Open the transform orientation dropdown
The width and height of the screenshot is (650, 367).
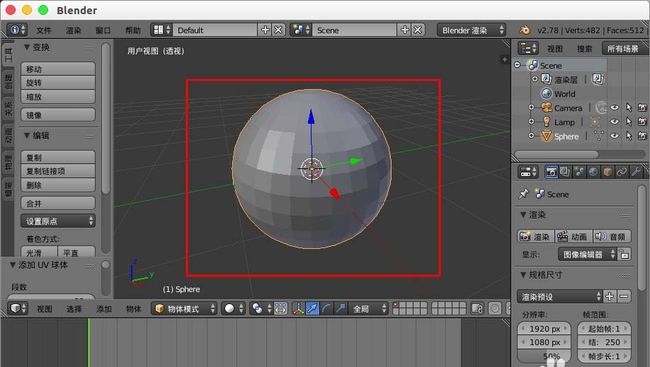tap(370, 309)
